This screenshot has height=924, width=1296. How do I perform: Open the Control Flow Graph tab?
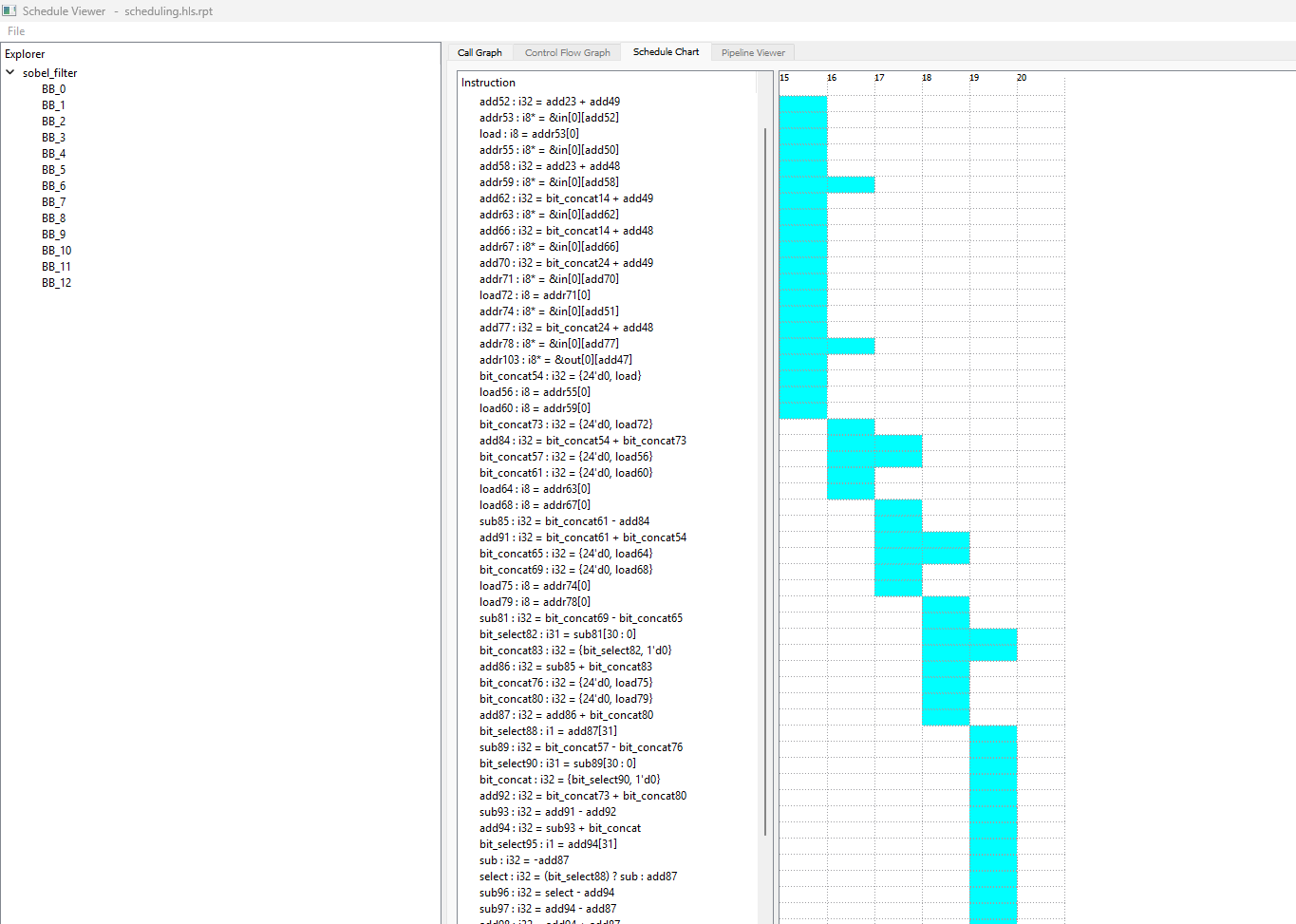pos(567,53)
